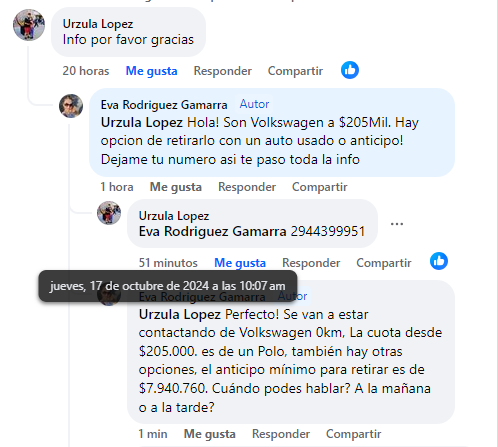The width and height of the screenshot is (498, 447).
Task: Toggle Me gusta on the 'Info por favor gracias' comment
Action: pyautogui.click(x=151, y=71)
